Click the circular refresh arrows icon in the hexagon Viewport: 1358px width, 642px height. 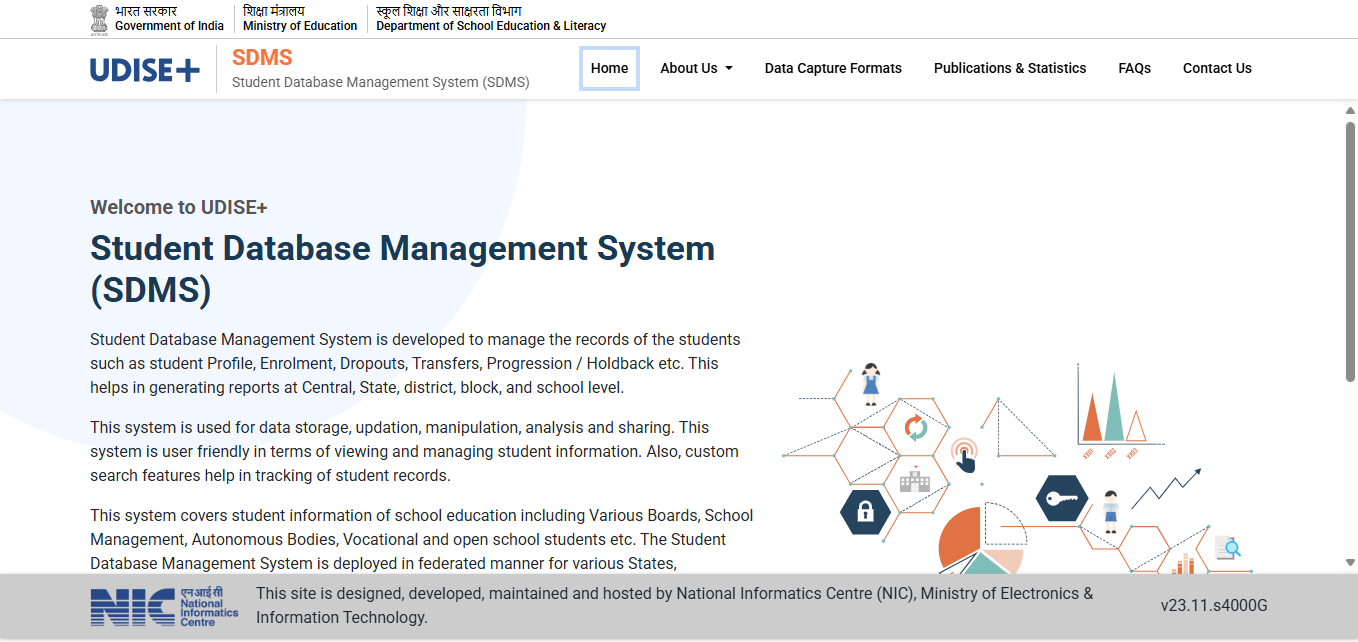[x=917, y=428]
